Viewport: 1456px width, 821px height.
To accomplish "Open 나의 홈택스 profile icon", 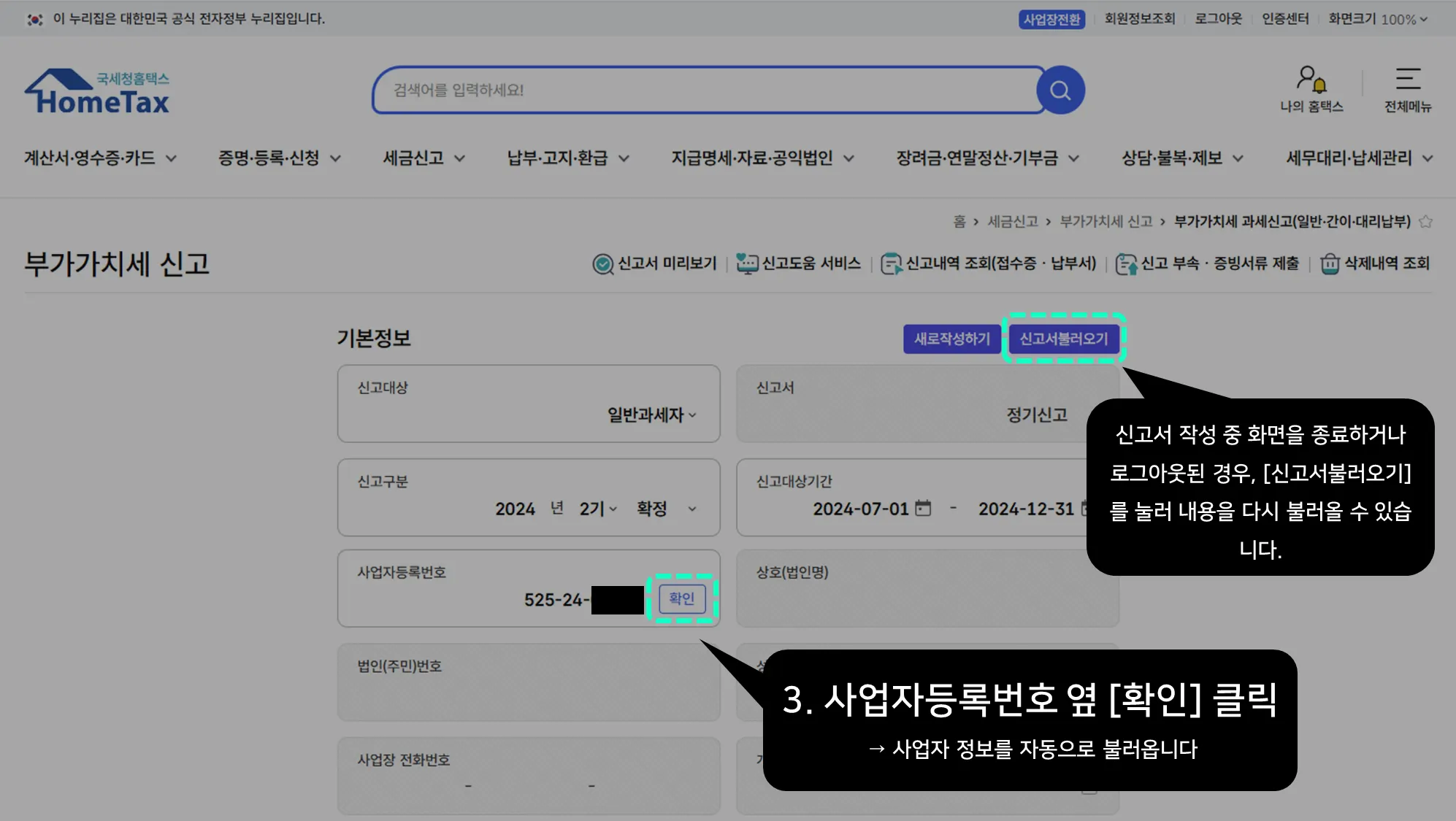I will (1311, 80).
